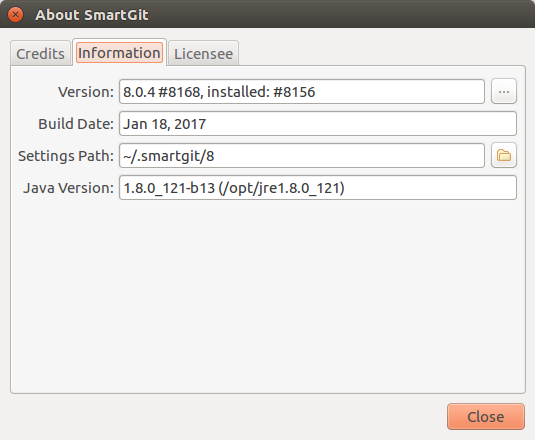Close the dialog with the red X icon
This screenshot has height=440, width=535.
click(15, 15)
